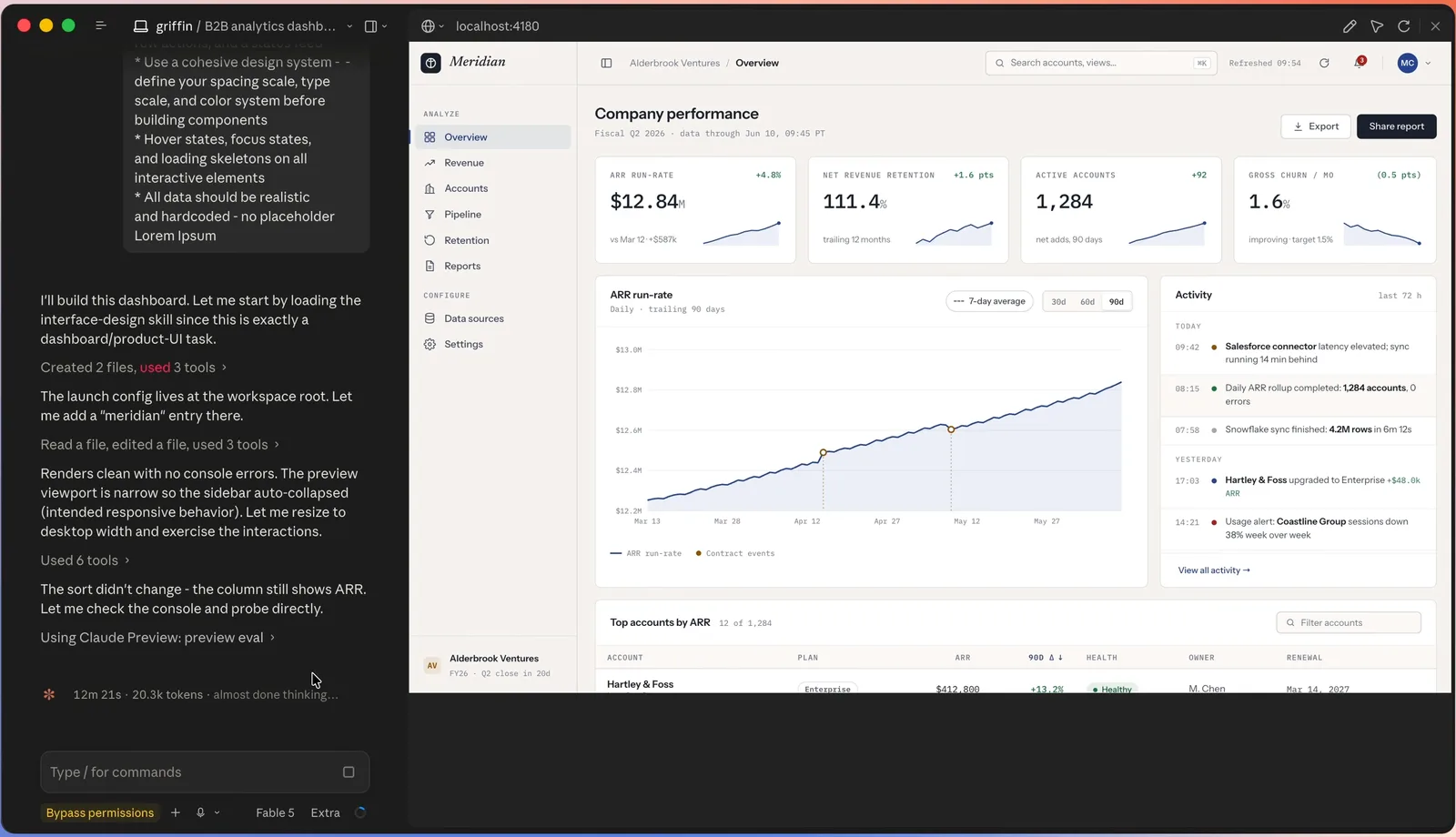1456x837 pixels.
Task: Open Retention in the sidebar
Action: pos(493,240)
